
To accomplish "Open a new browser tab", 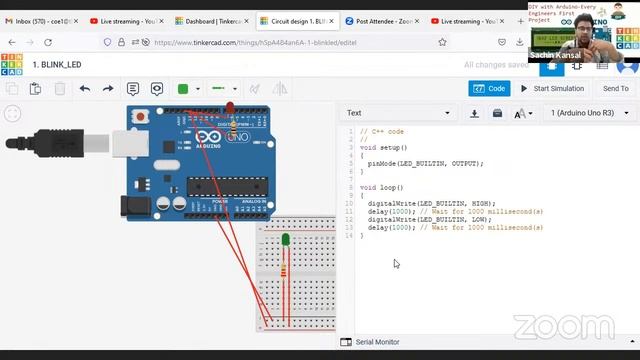I will 520,21.
